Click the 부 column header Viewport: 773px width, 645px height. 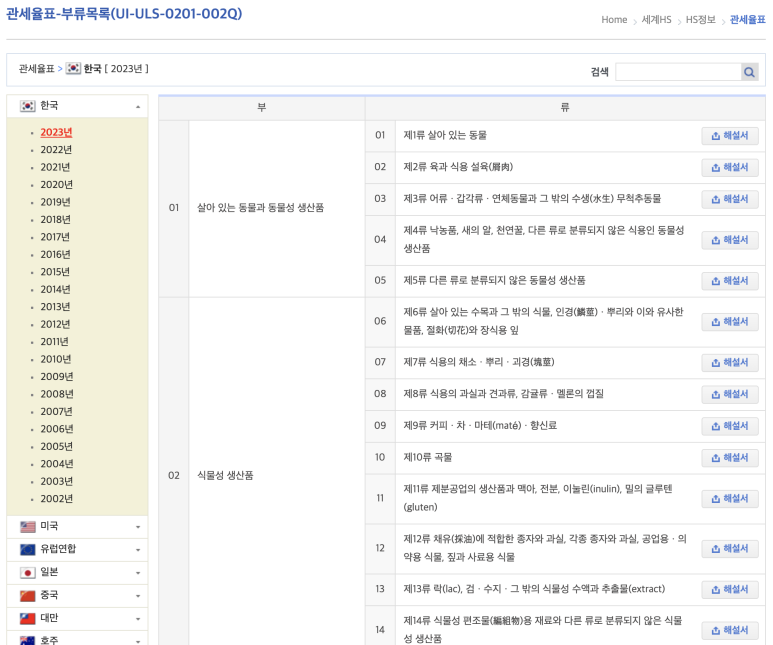point(262,108)
